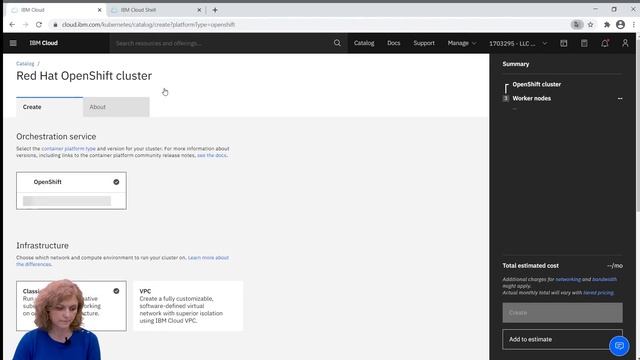Click the translate icon in address bar
The image size is (640, 360).
[x=576, y=24]
